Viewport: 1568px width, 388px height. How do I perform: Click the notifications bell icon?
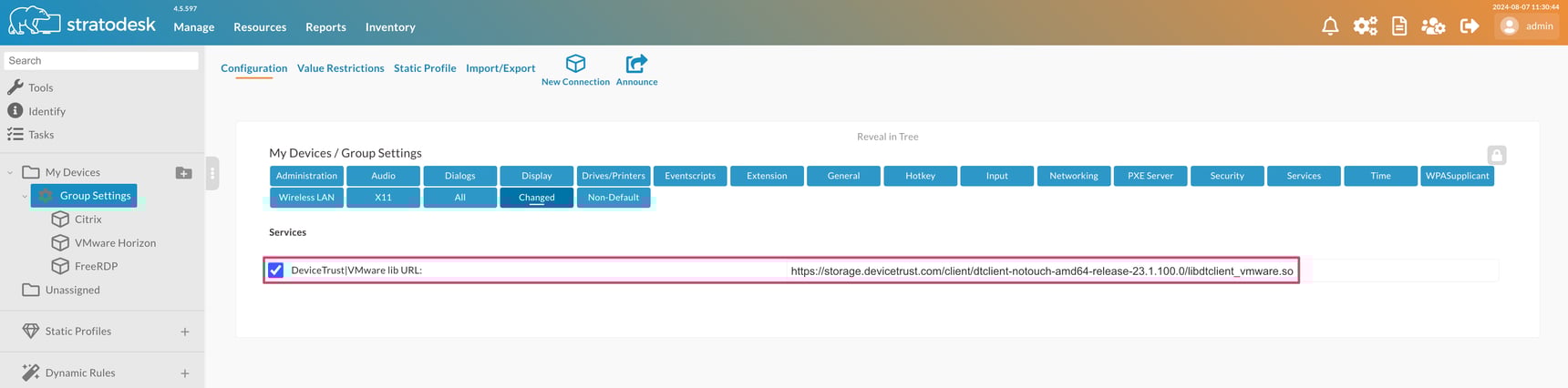point(1330,26)
